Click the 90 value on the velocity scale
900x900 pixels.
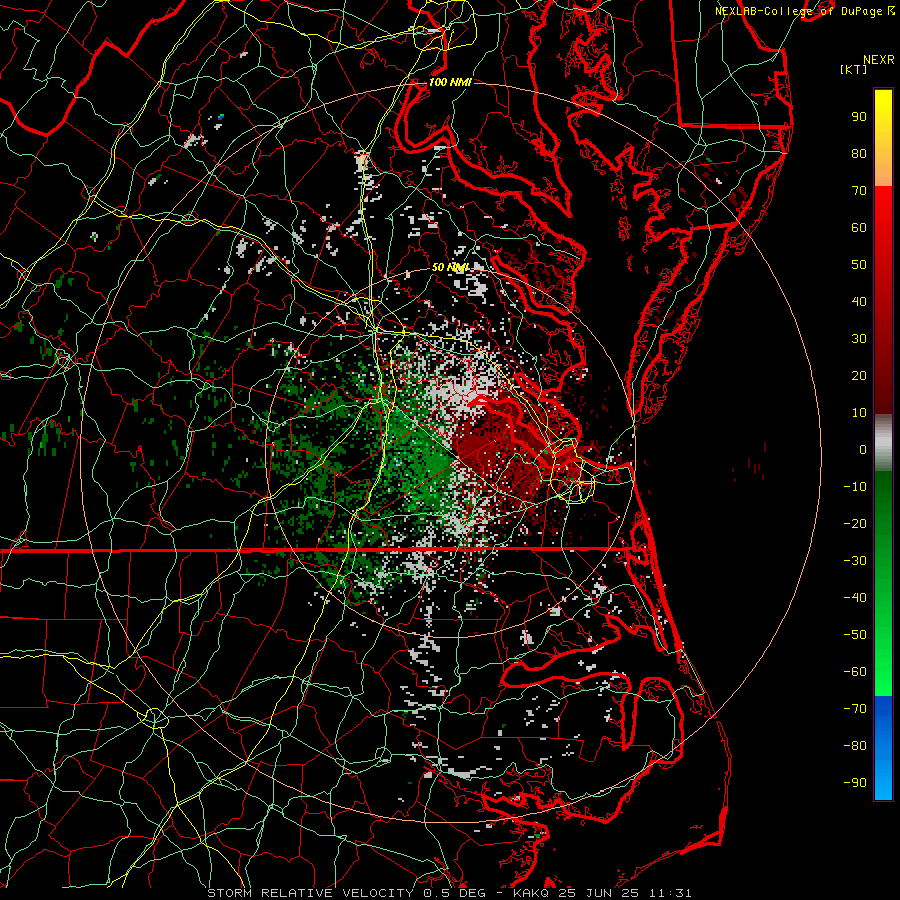(x=859, y=117)
